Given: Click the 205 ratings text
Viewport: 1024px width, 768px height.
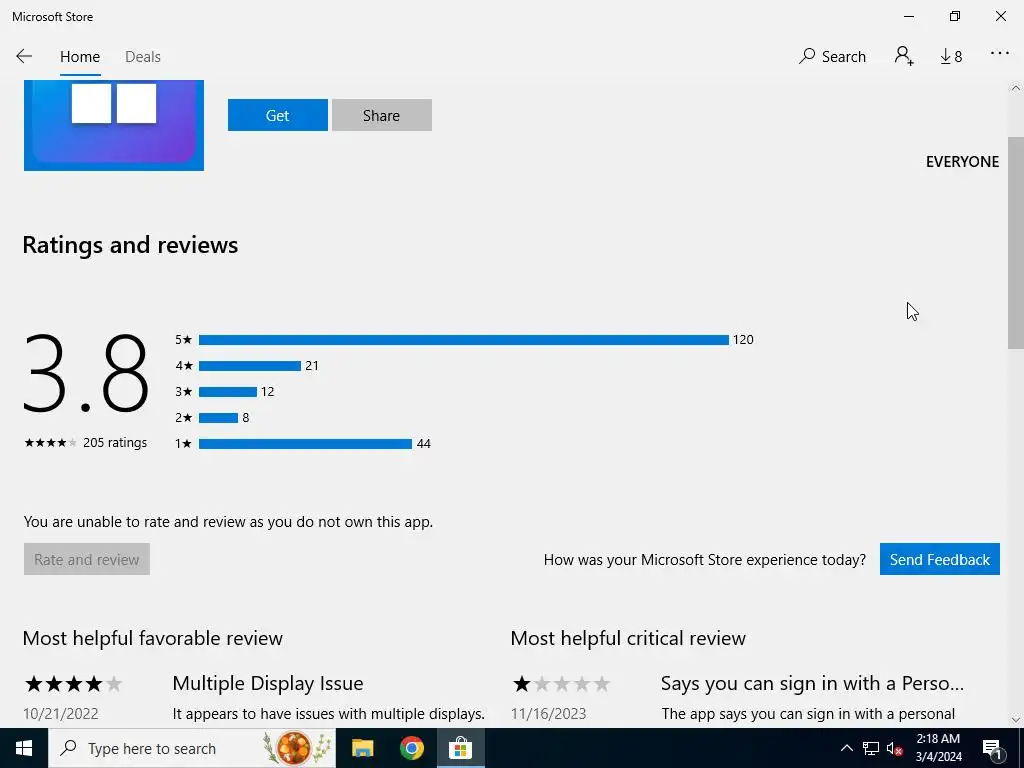Looking at the screenshot, I should (x=115, y=443).
